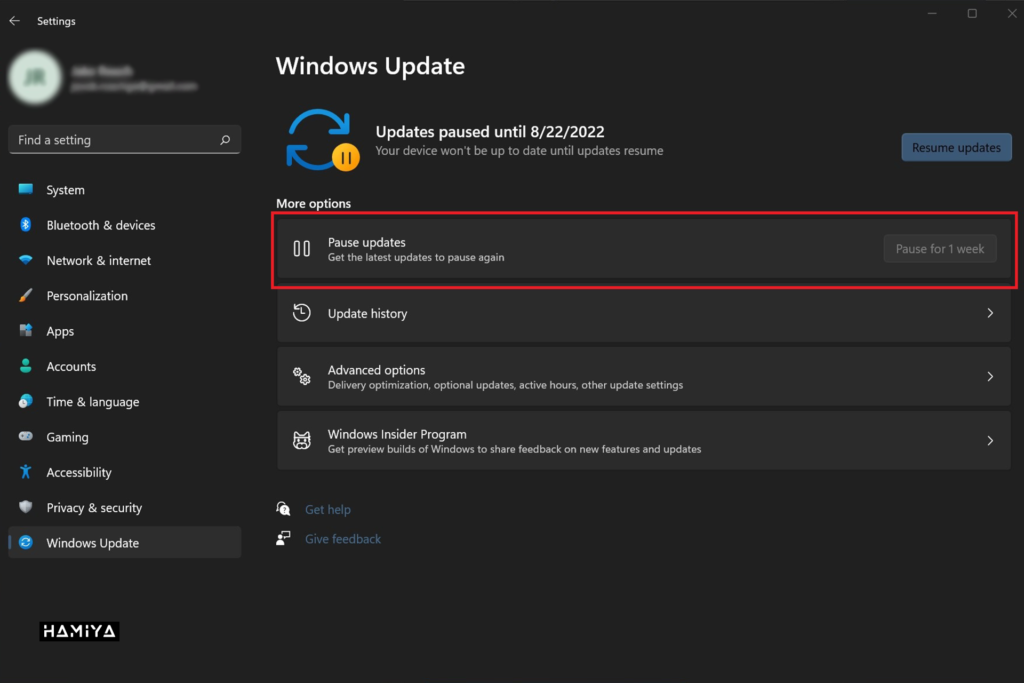Open the System settings category

[124, 190]
